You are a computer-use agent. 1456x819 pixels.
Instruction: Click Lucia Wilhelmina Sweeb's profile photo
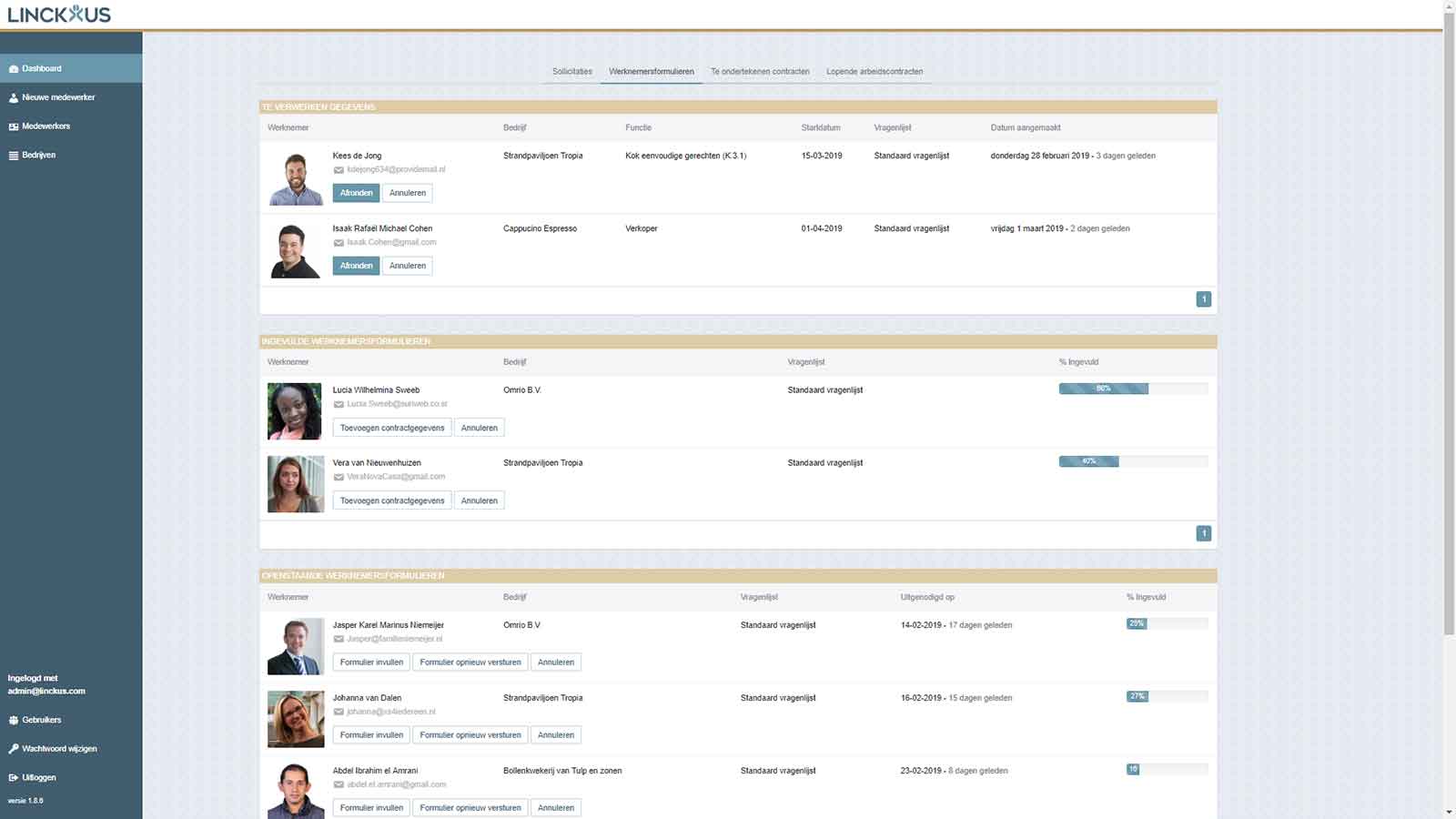click(295, 411)
